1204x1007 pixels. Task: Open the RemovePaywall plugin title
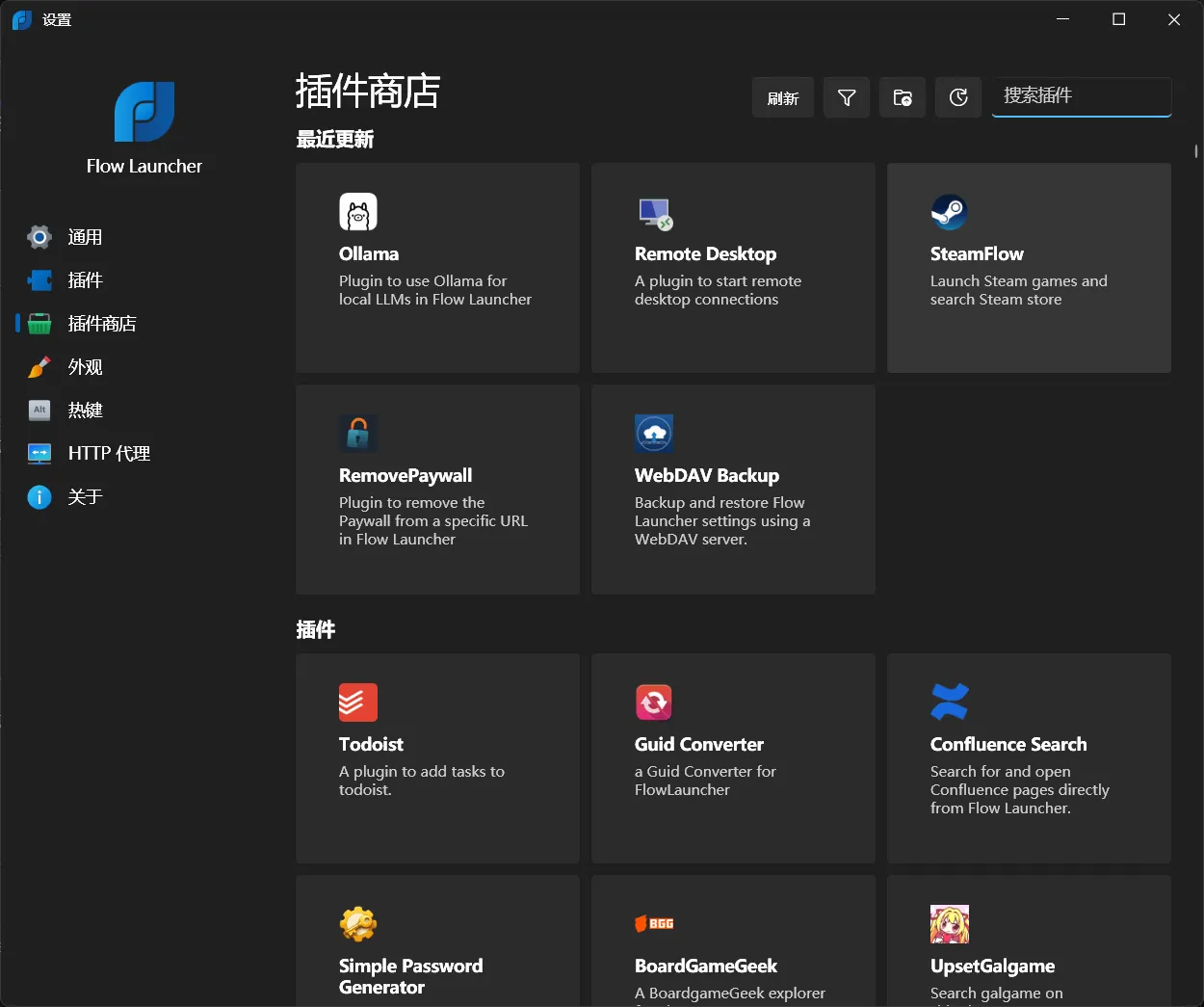coord(406,475)
